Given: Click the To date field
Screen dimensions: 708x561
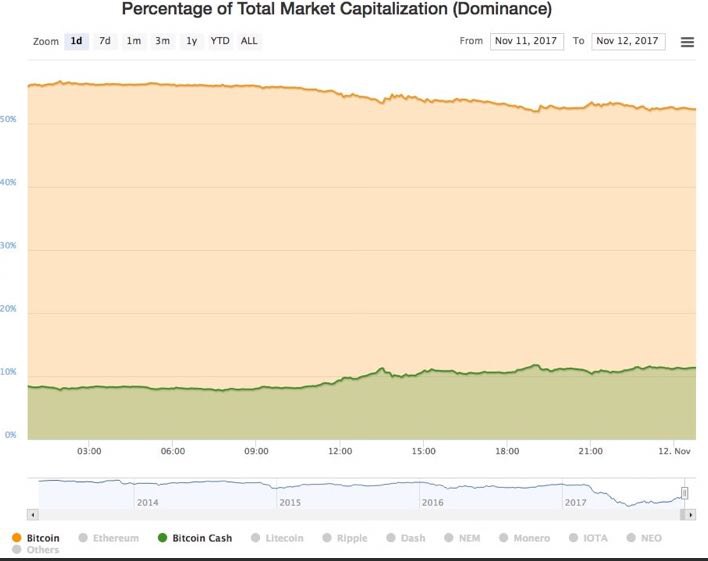Looking at the screenshot, I should pyautogui.click(x=628, y=41).
